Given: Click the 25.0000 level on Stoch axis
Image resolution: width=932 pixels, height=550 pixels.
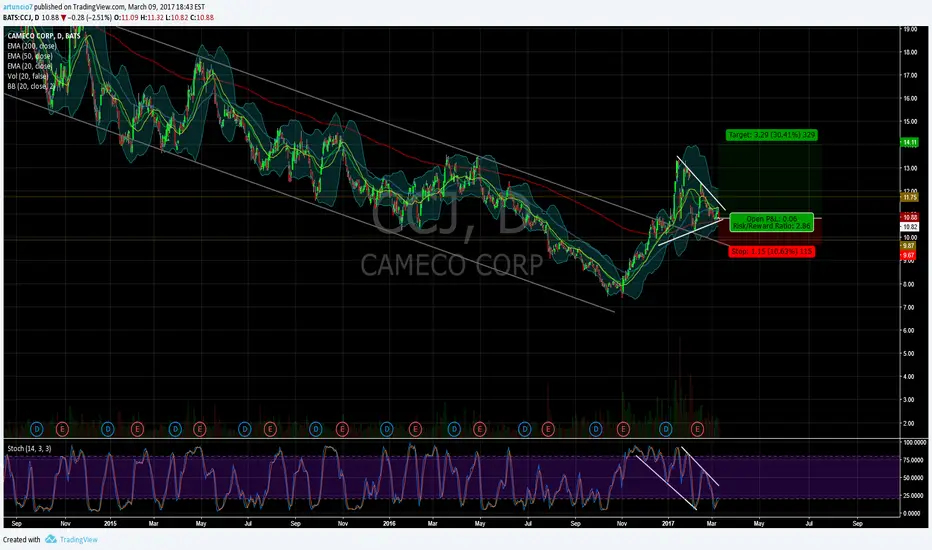Looking at the screenshot, I should tap(915, 496).
